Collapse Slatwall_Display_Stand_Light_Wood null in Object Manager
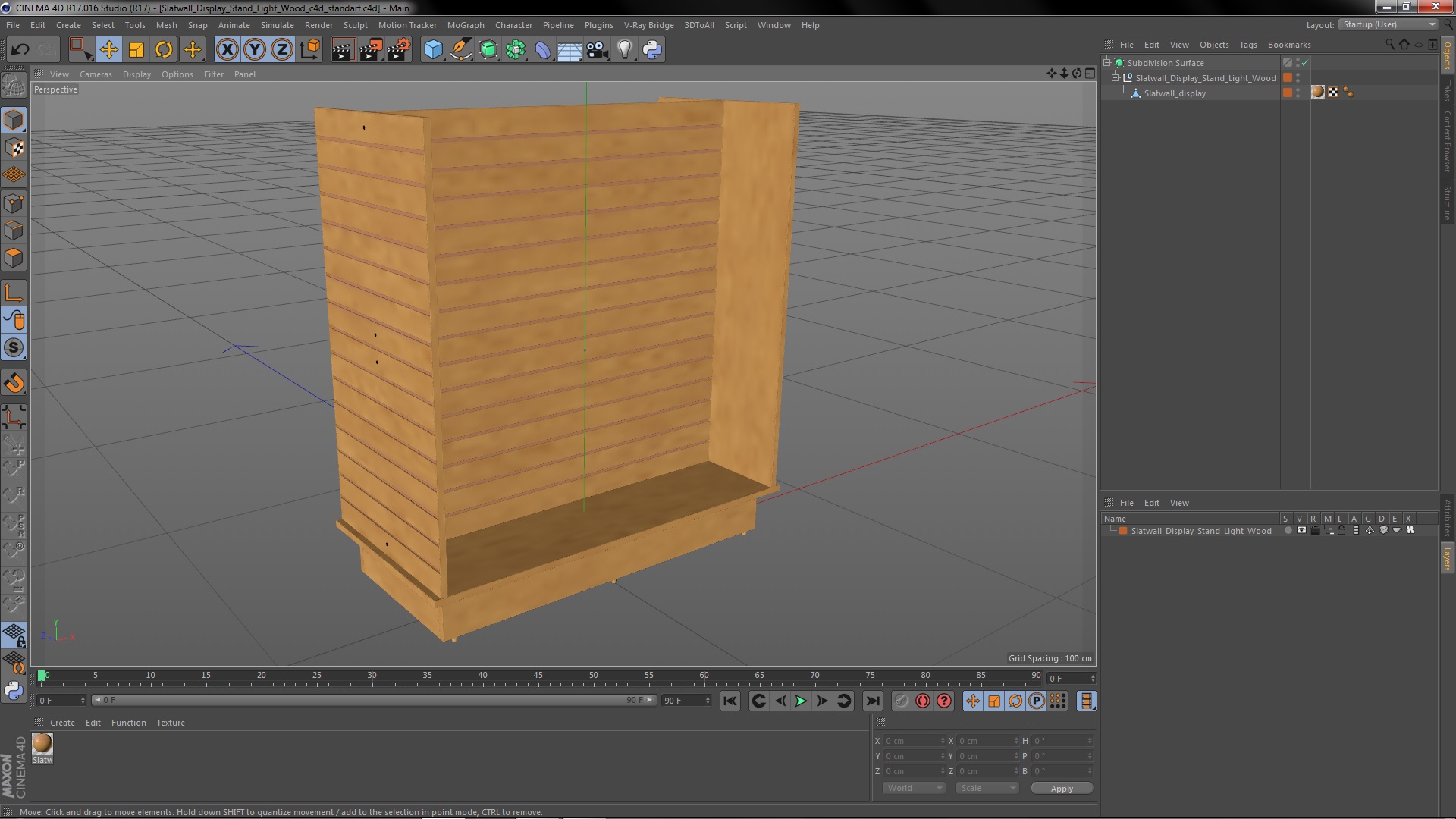Screen dimensions: 1456x819 point(1116,78)
